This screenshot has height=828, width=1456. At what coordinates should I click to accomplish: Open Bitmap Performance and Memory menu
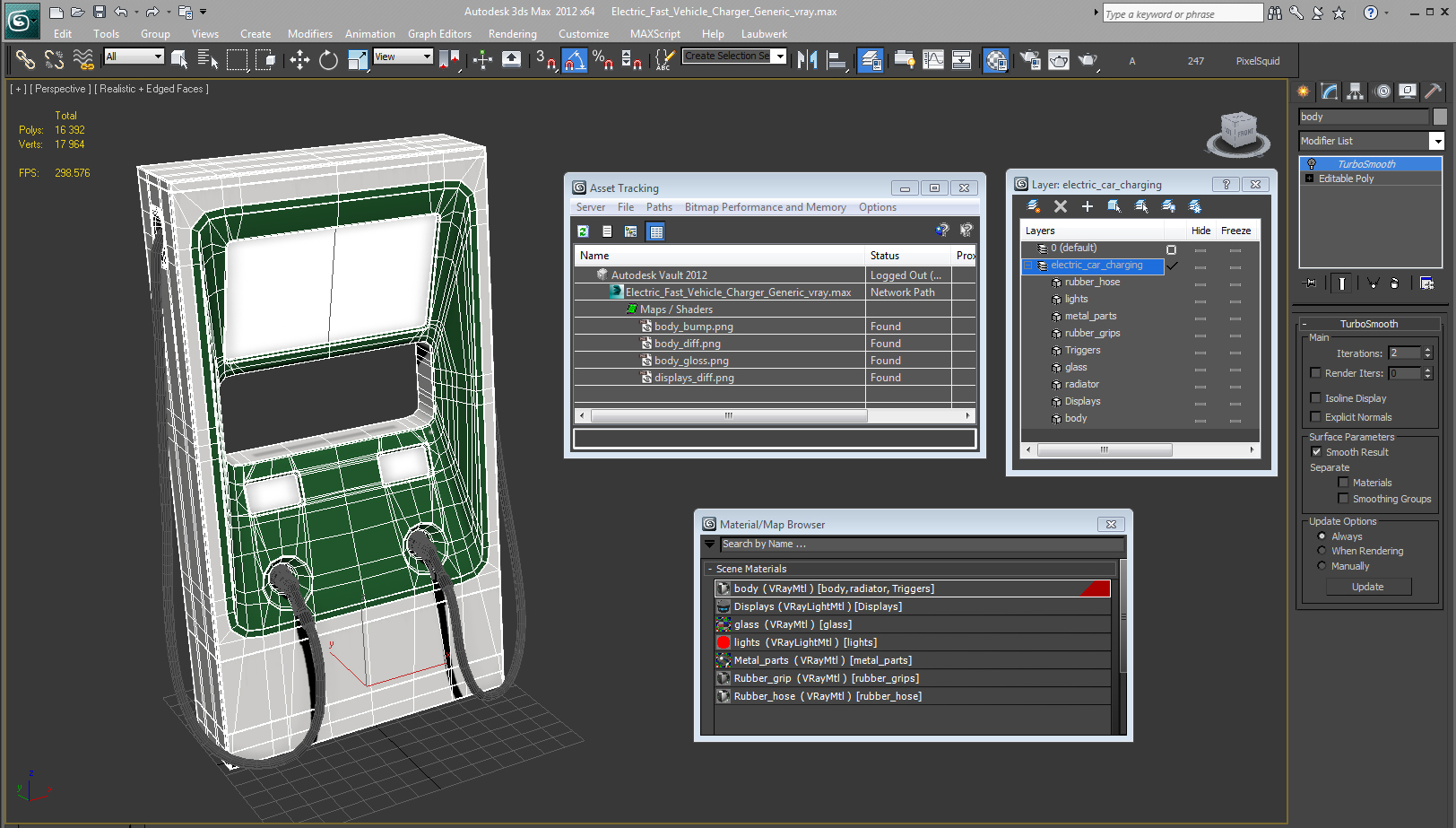(x=765, y=207)
